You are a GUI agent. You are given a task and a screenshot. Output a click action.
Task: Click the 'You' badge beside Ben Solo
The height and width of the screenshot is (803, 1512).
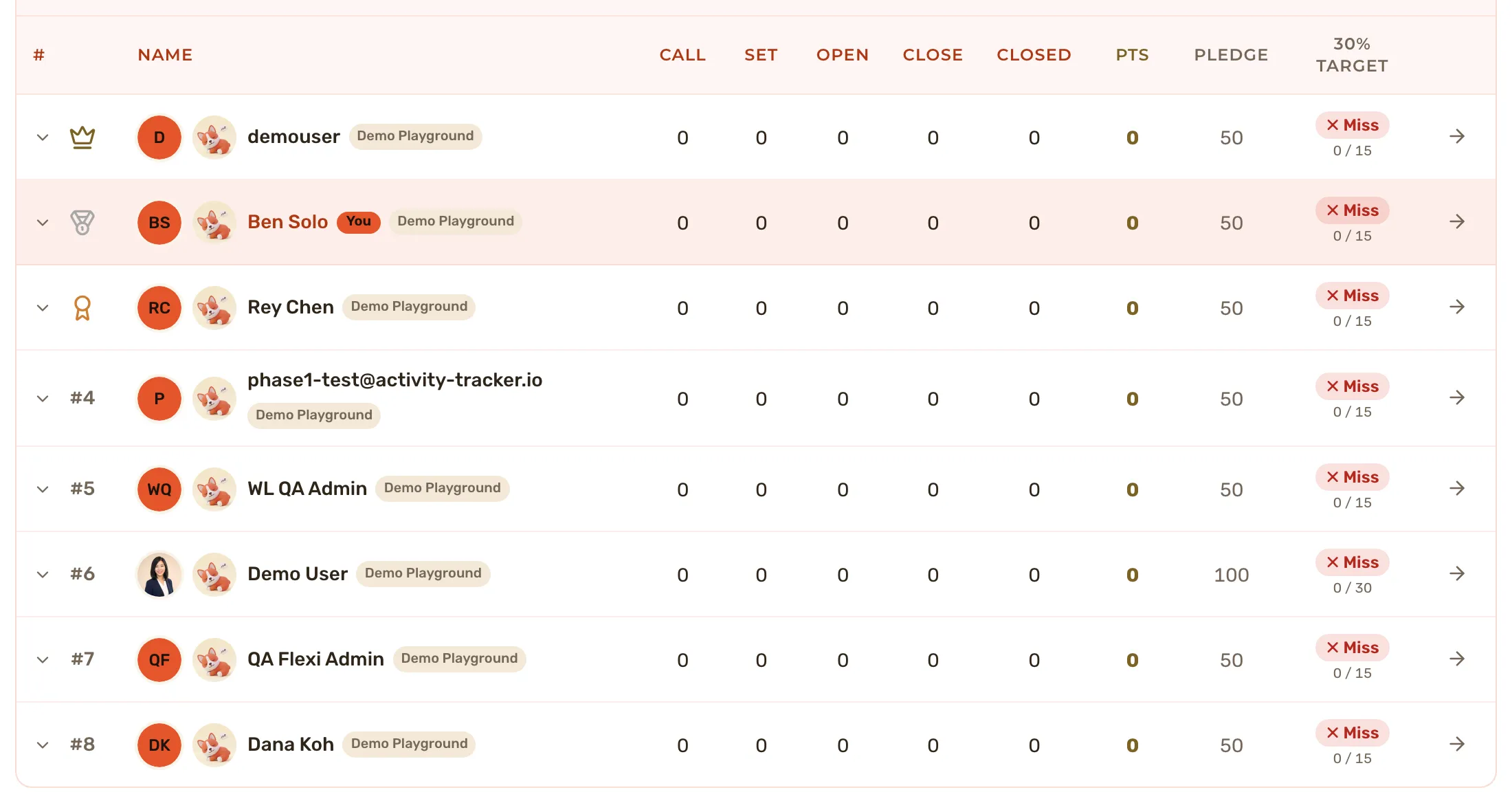point(359,221)
